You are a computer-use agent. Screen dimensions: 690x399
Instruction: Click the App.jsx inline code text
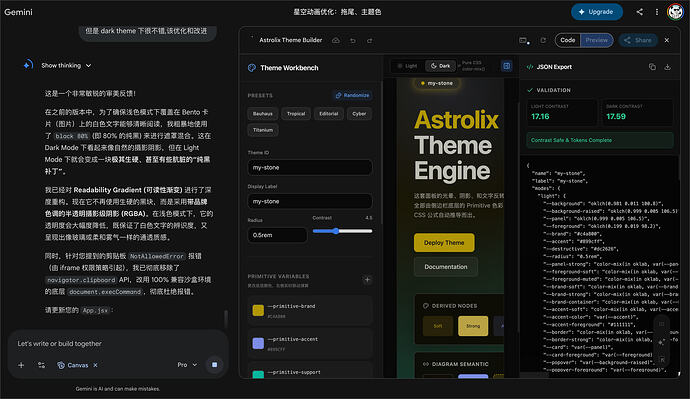(95, 310)
